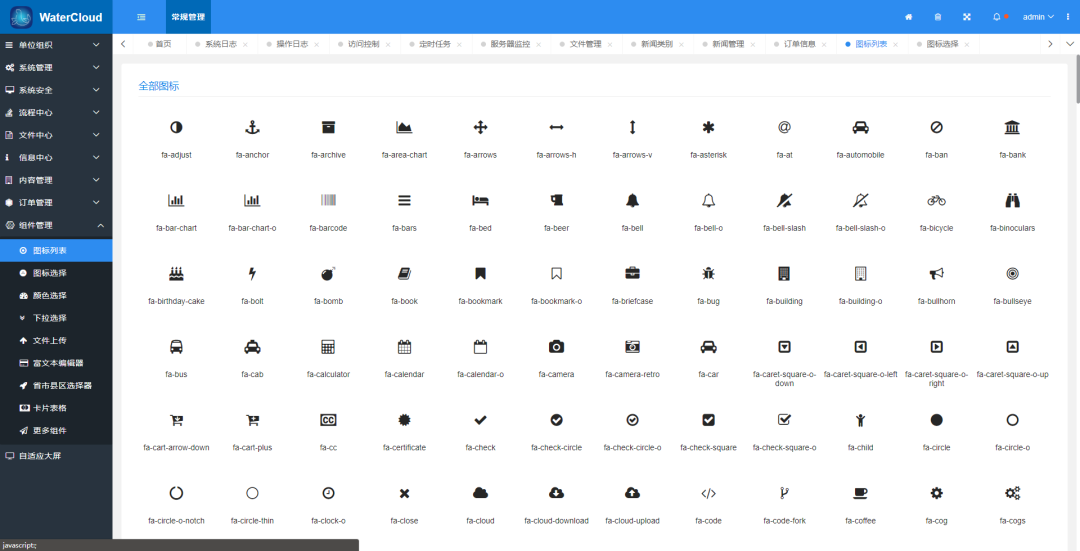Click the fa-anchor icon
Screen dimensions: 1080x551
pos(252,127)
